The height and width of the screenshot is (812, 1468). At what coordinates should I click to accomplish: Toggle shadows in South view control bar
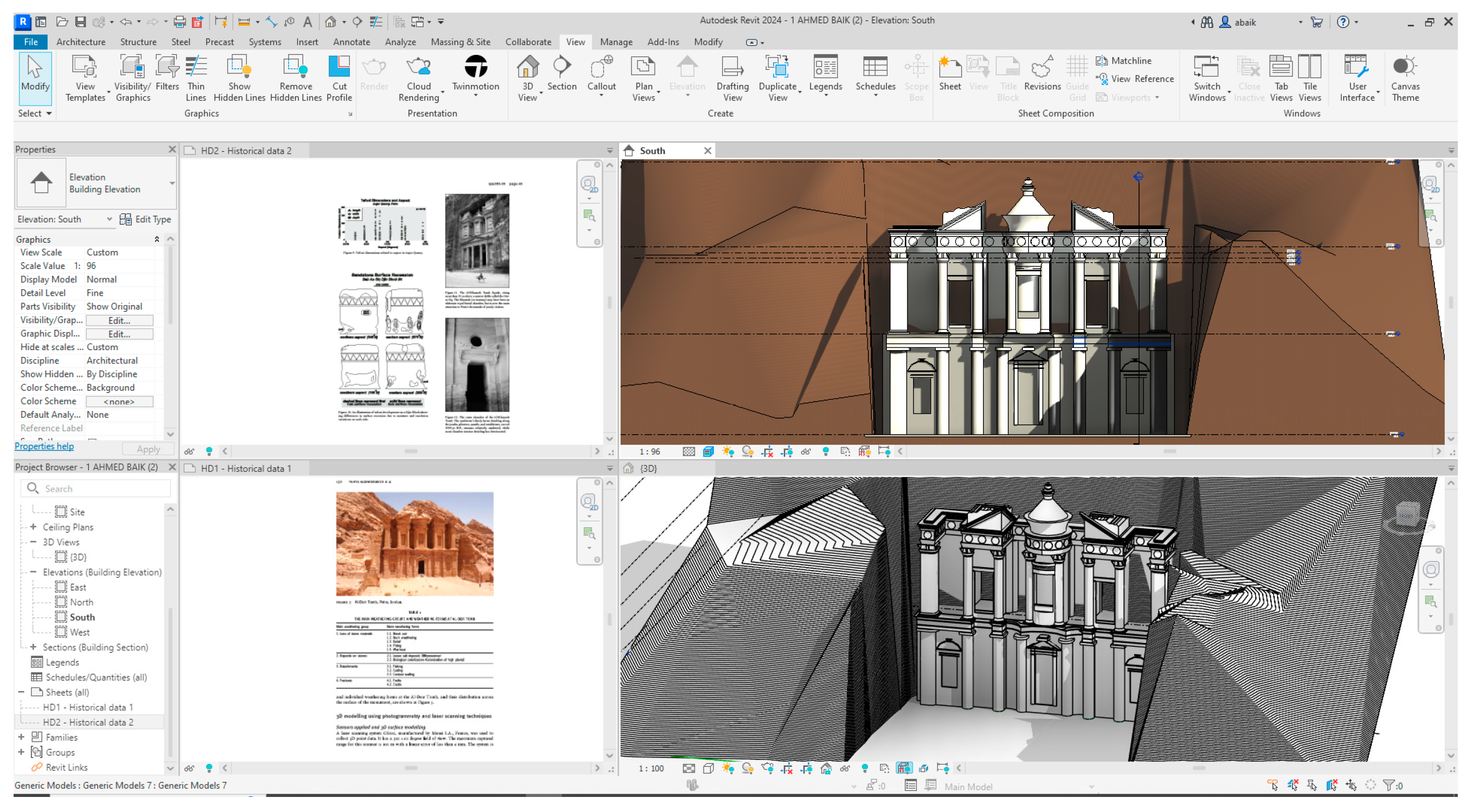tap(748, 452)
